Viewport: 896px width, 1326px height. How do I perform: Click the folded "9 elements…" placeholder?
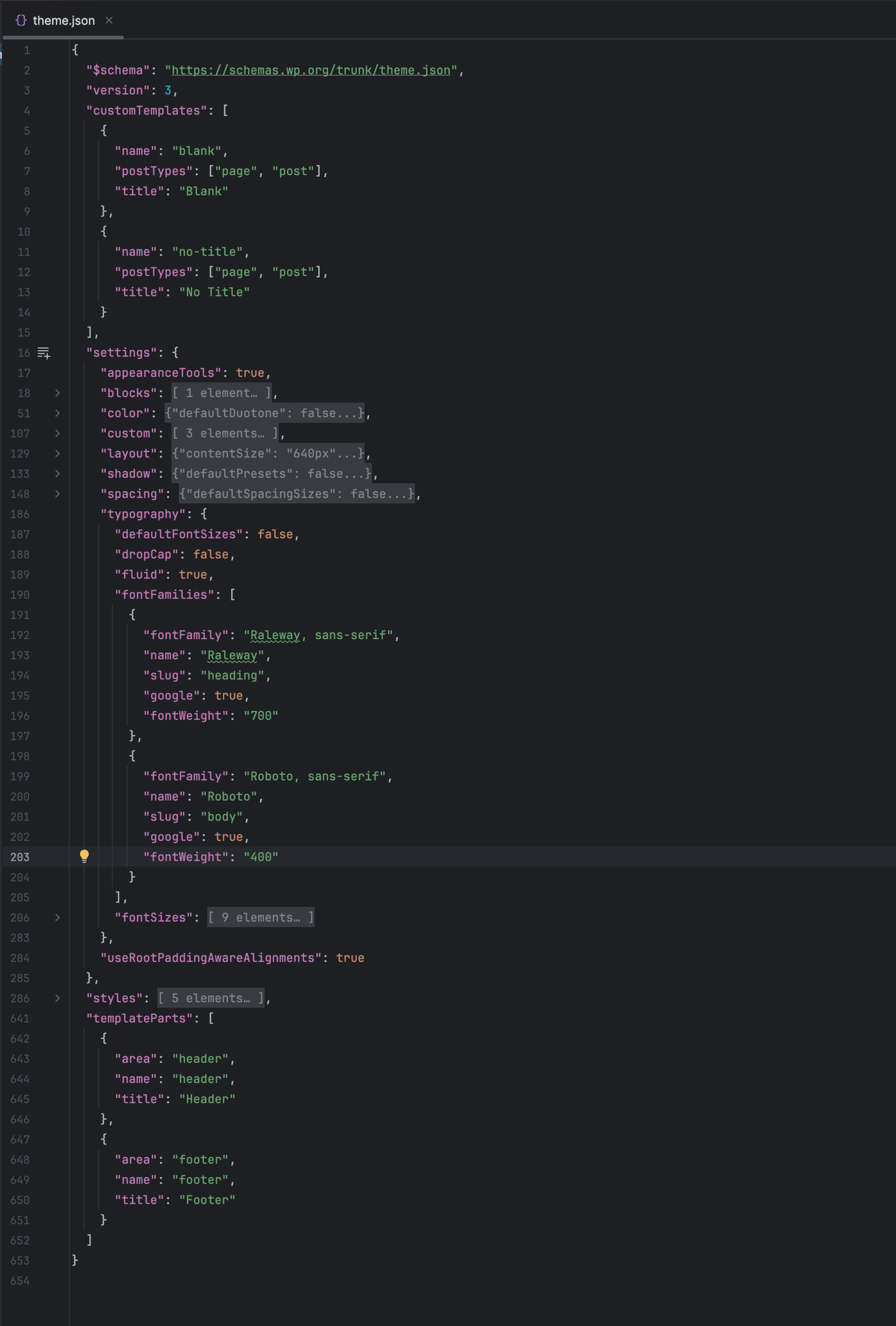click(261, 917)
